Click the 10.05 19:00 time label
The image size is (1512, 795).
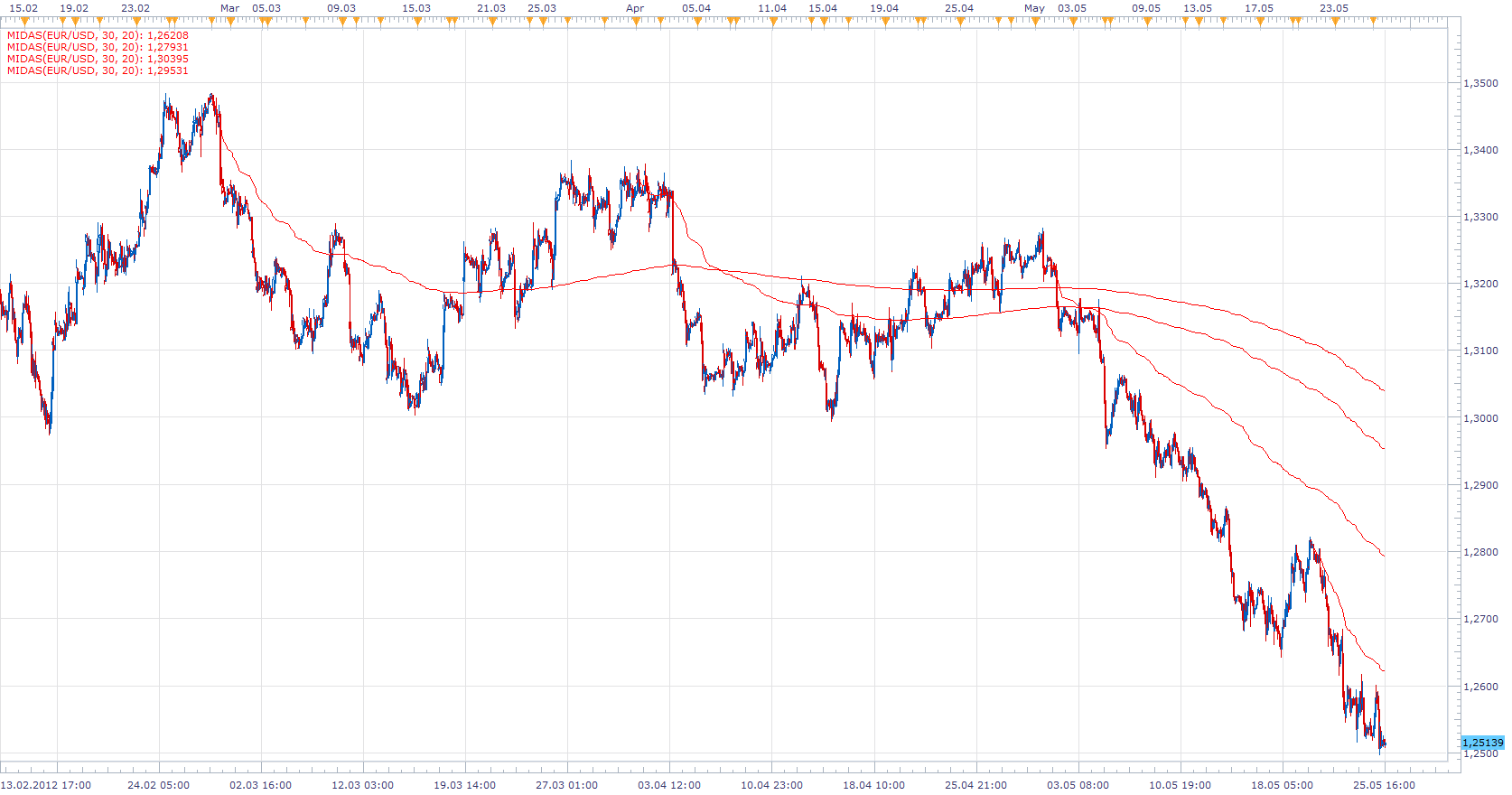pyautogui.click(x=1180, y=785)
